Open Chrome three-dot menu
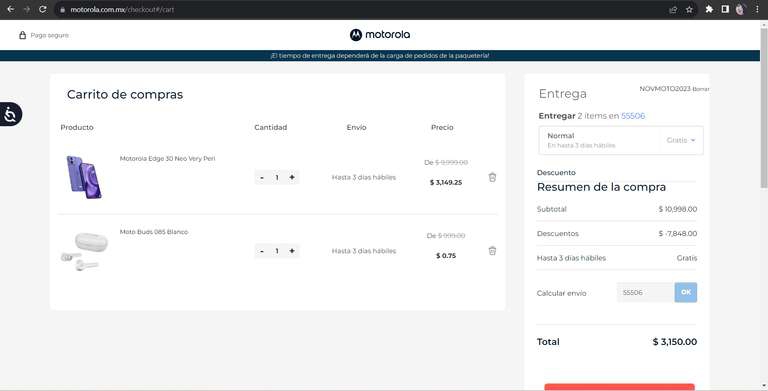768x391 pixels. point(757,9)
